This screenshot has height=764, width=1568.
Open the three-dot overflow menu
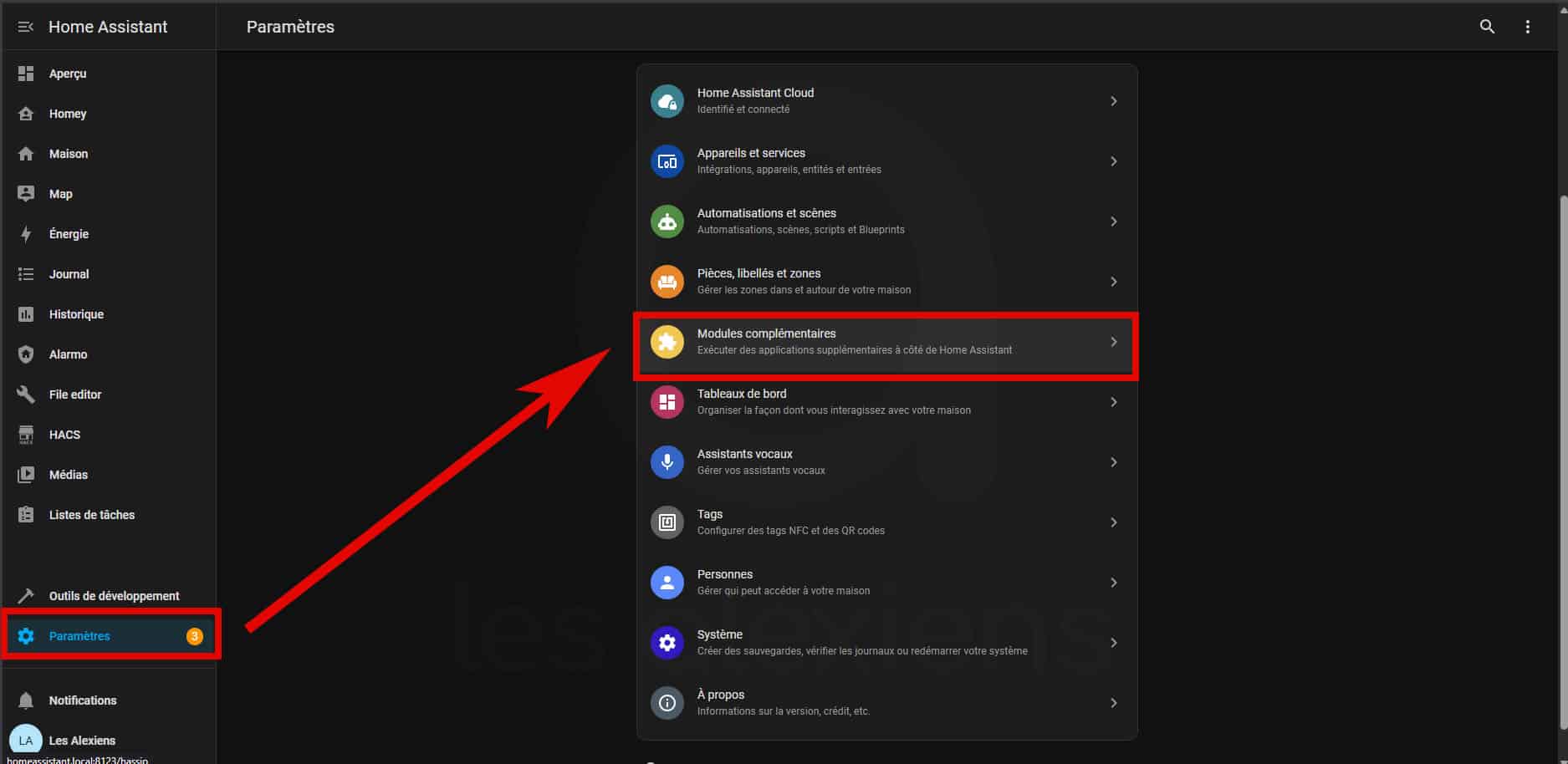(x=1528, y=27)
